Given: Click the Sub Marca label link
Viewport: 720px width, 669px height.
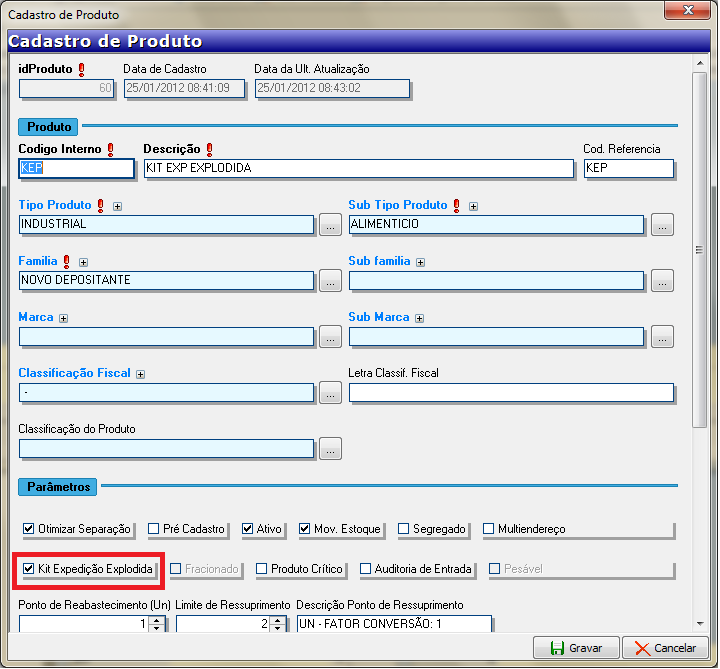Looking at the screenshot, I should (379, 317).
